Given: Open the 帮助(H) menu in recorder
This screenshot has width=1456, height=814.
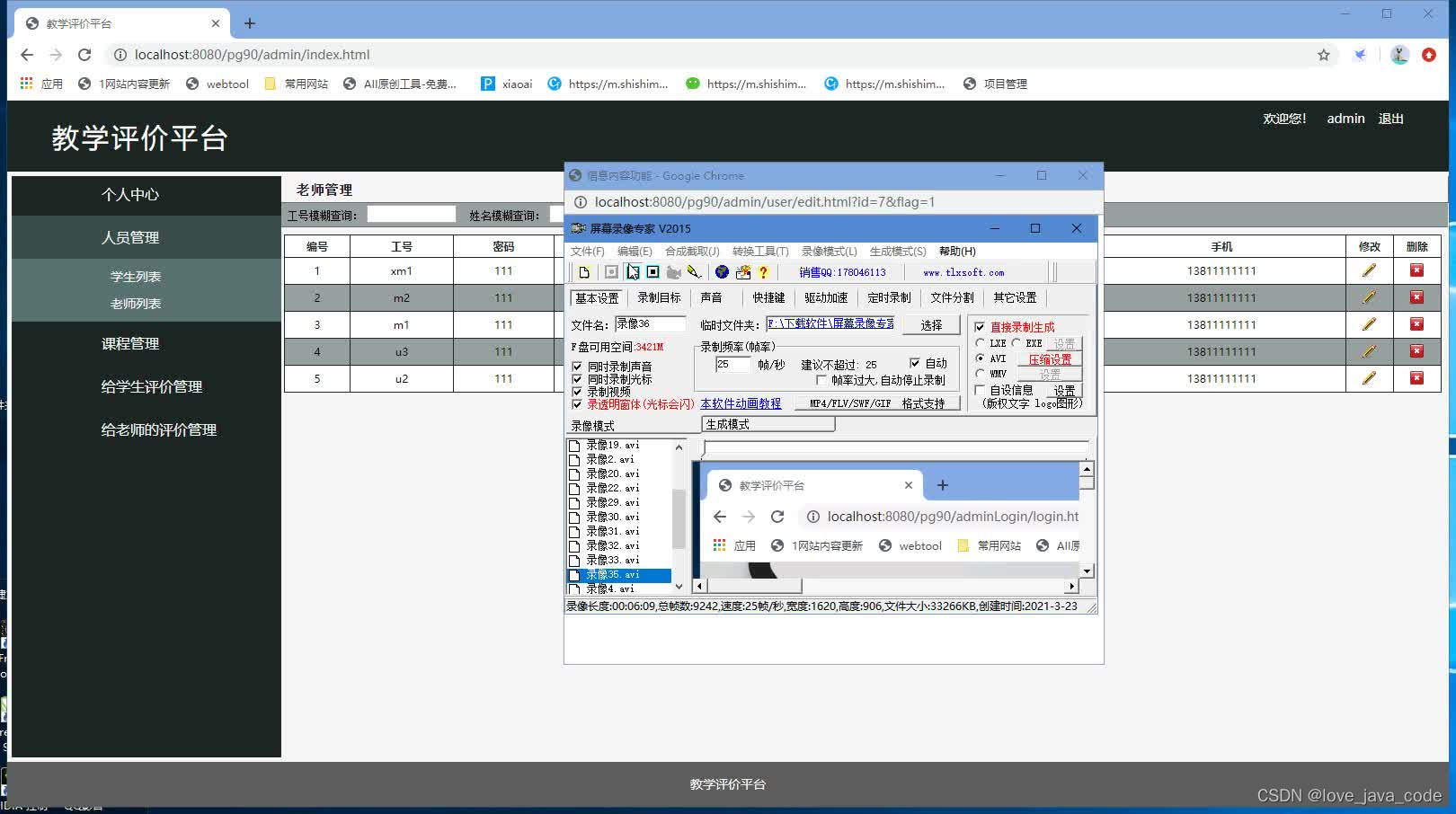Looking at the screenshot, I should pyautogui.click(x=957, y=252).
